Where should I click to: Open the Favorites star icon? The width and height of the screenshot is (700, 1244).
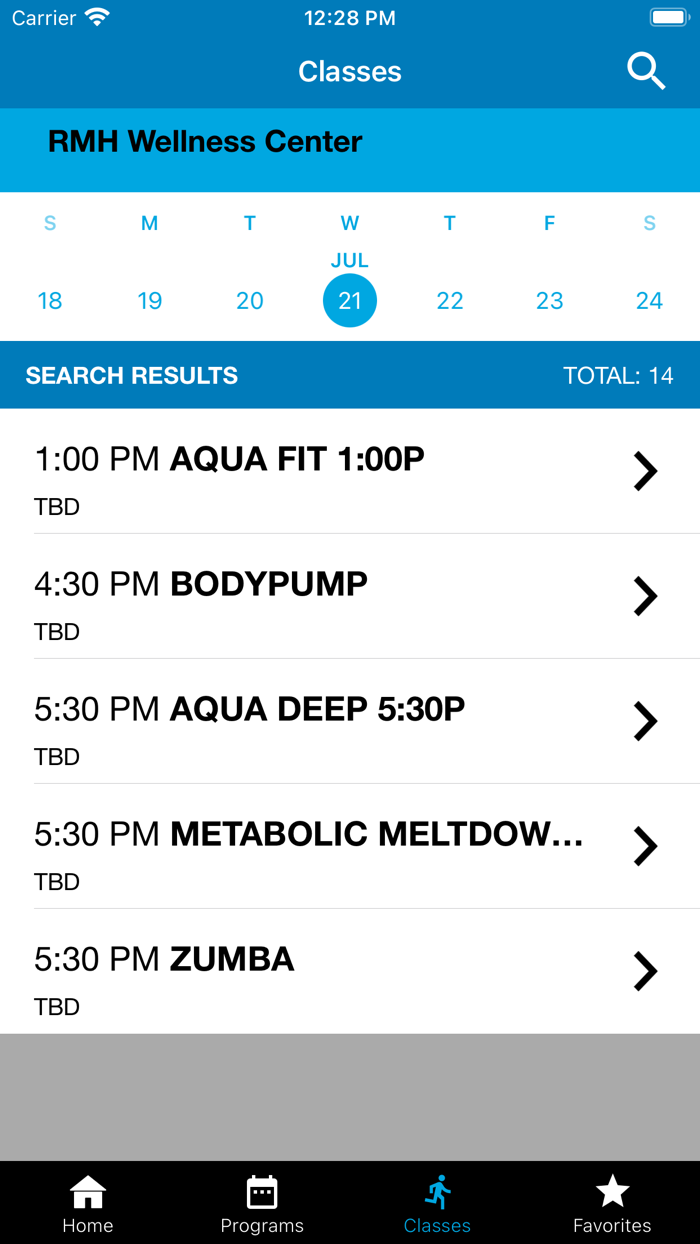tap(612, 1192)
